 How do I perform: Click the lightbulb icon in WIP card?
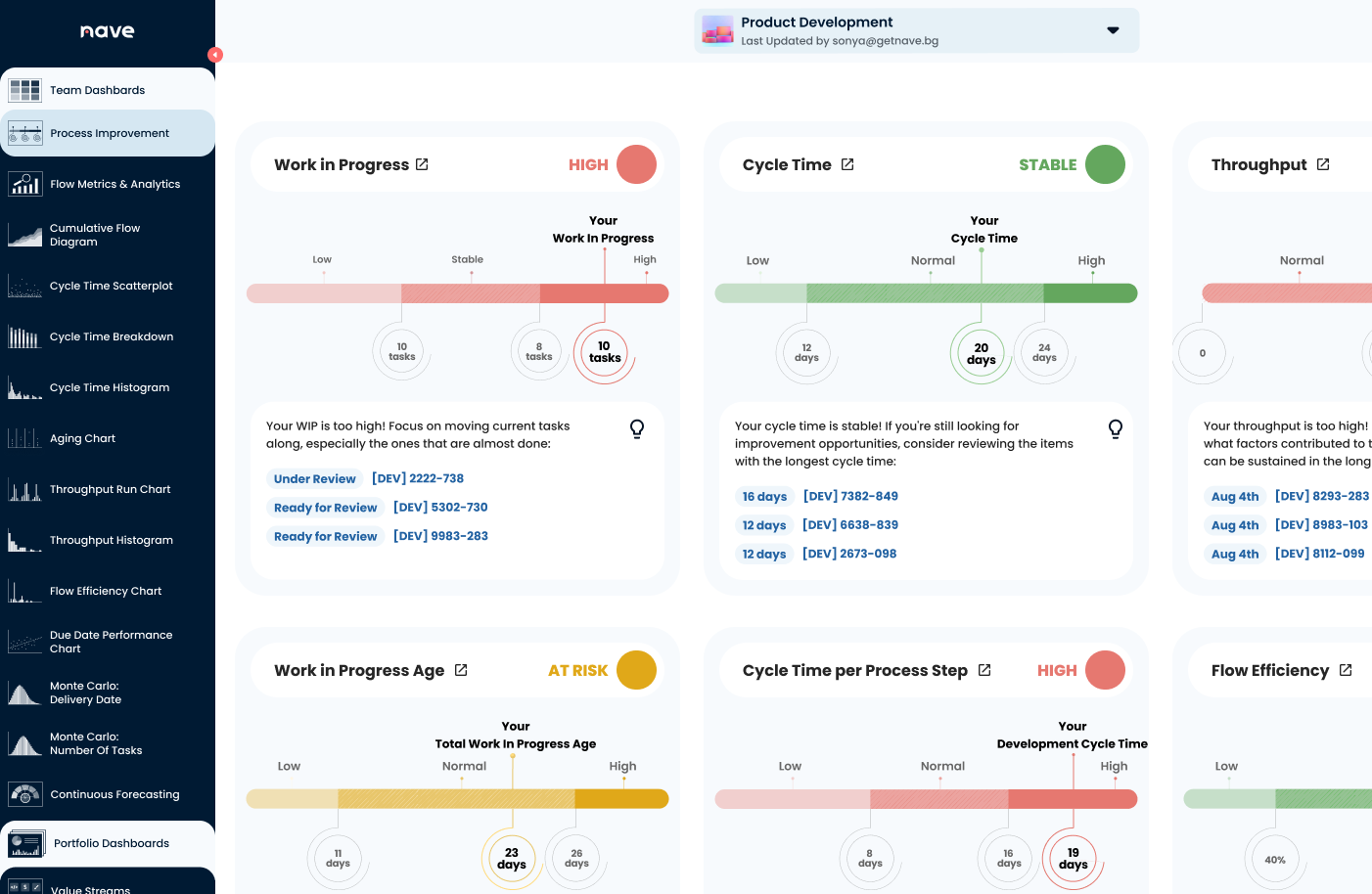(637, 428)
